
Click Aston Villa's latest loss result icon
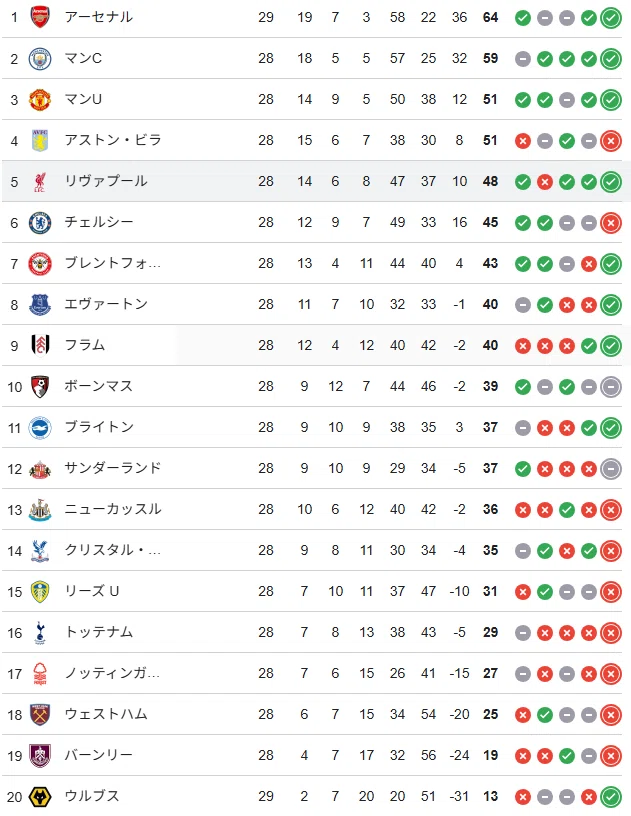pos(611,141)
